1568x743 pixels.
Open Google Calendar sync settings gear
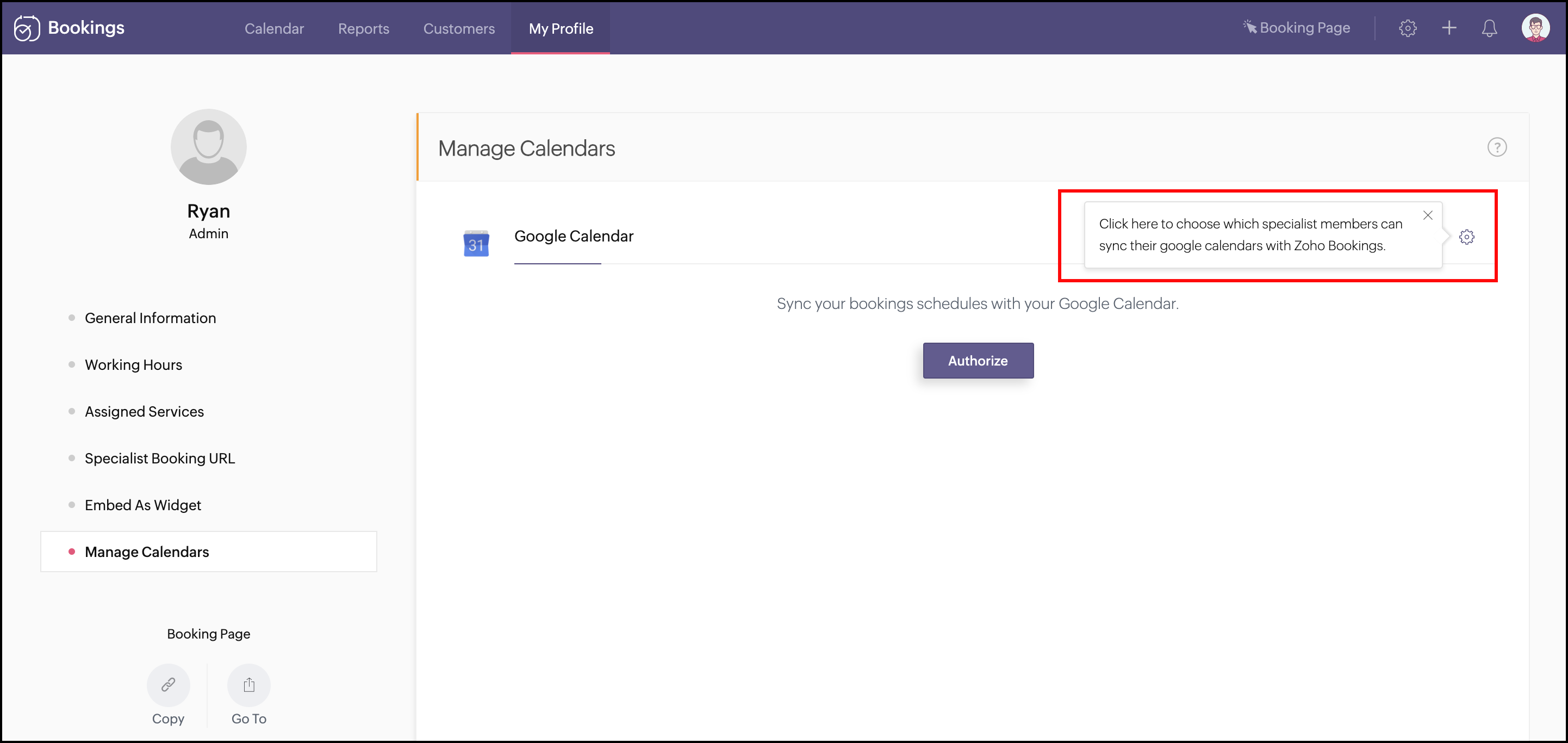pyautogui.click(x=1466, y=237)
